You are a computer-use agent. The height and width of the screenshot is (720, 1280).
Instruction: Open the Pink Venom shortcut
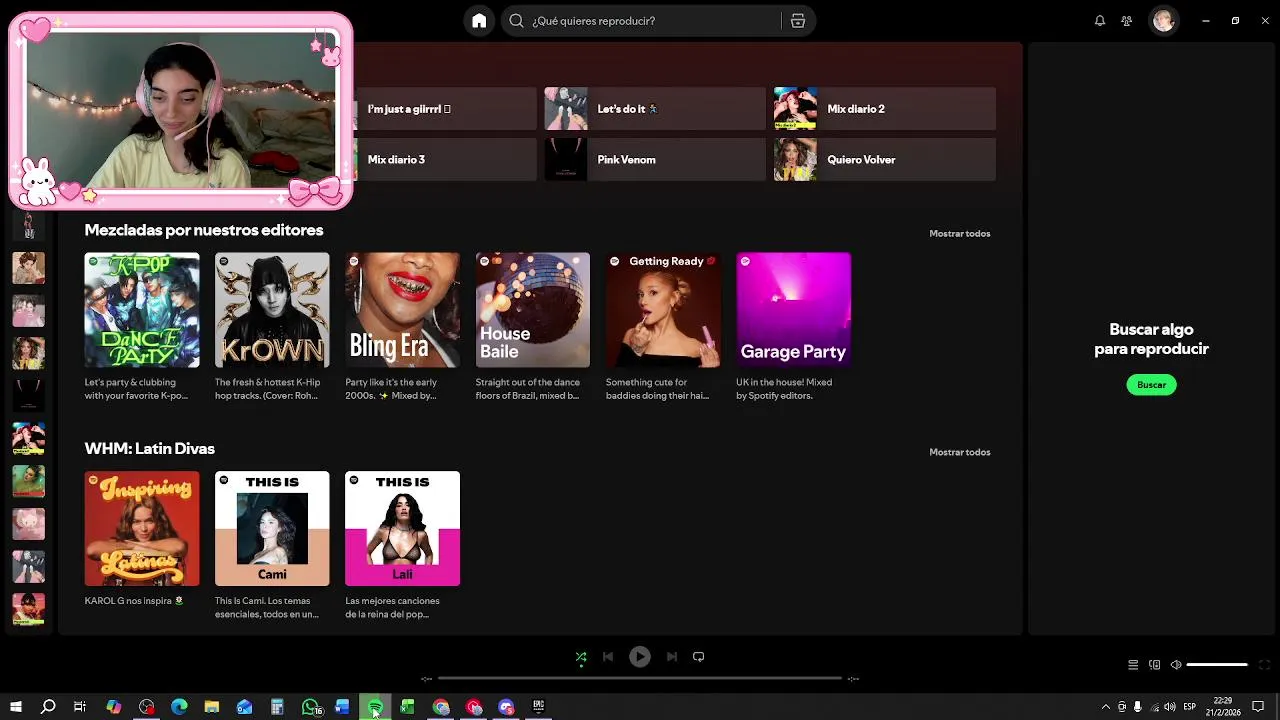click(x=655, y=160)
